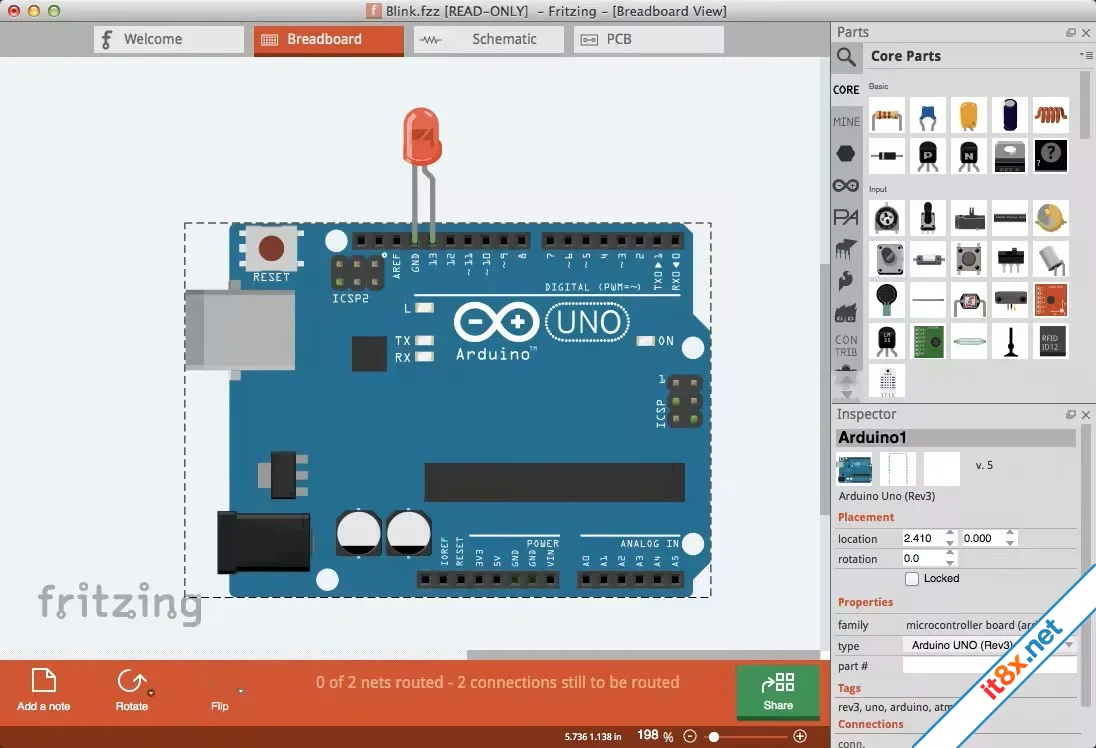Viewport: 1096px width, 748px height.
Task: Open the Arduino parts bin
Action: click(x=846, y=185)
